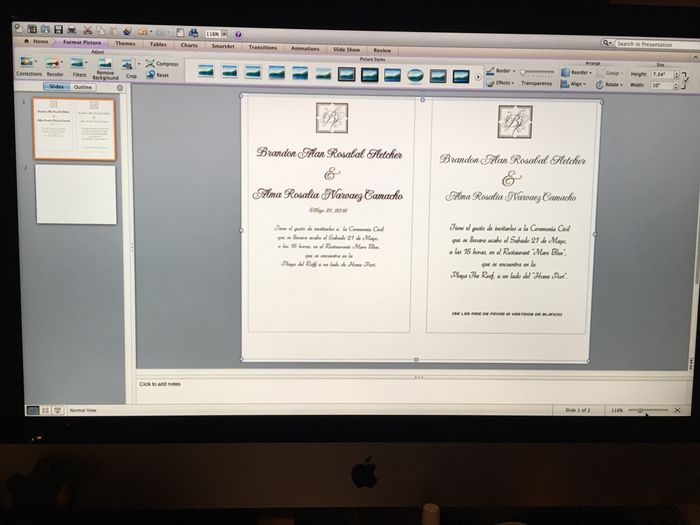The width and height of the screenshot is (700, 525).
Task: Click the Undo arrow icon
Action: tap(143, 32)
